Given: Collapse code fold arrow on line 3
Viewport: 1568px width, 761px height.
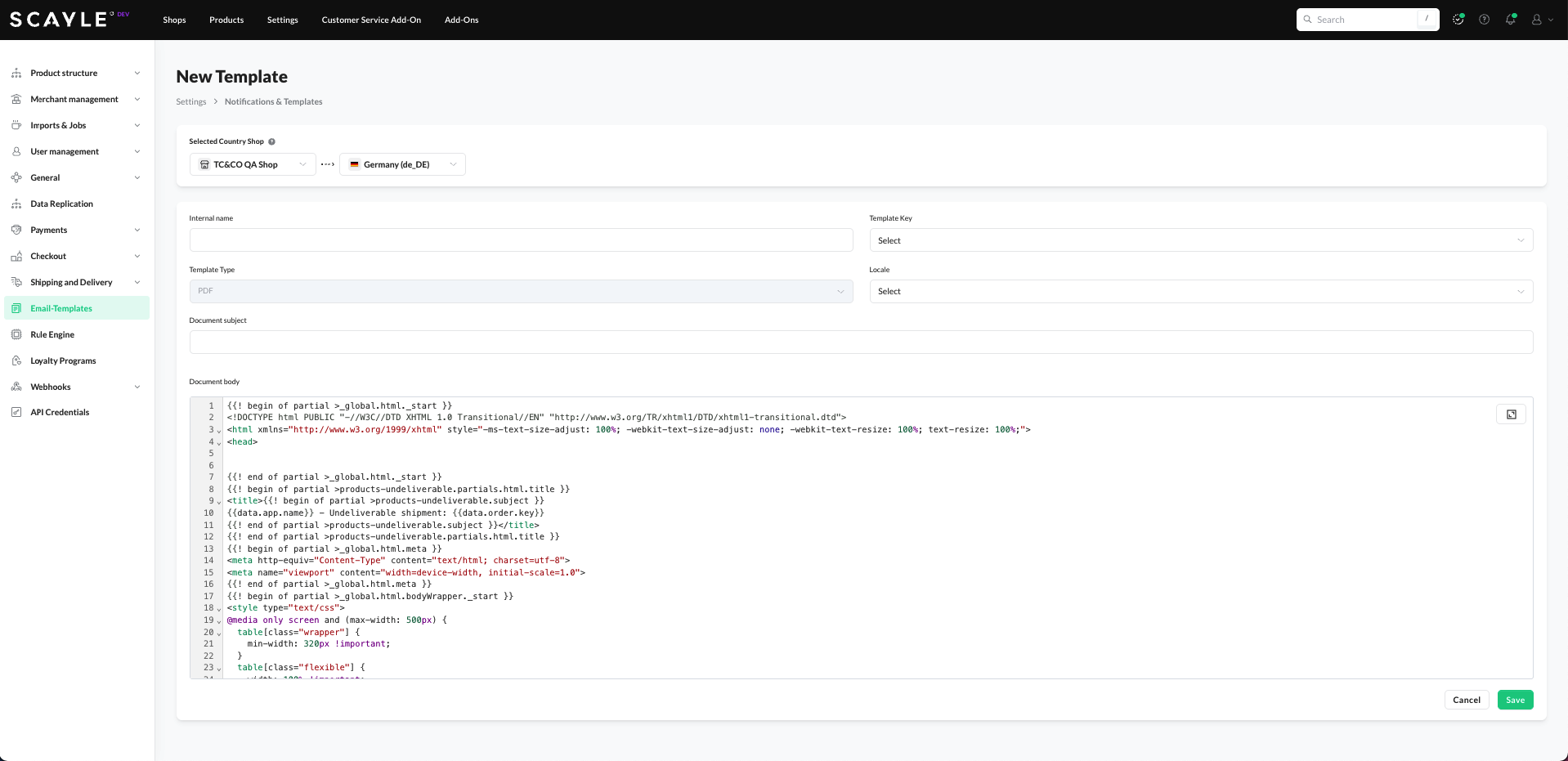Looking at the screenshot, I should [x=219, y=431].
